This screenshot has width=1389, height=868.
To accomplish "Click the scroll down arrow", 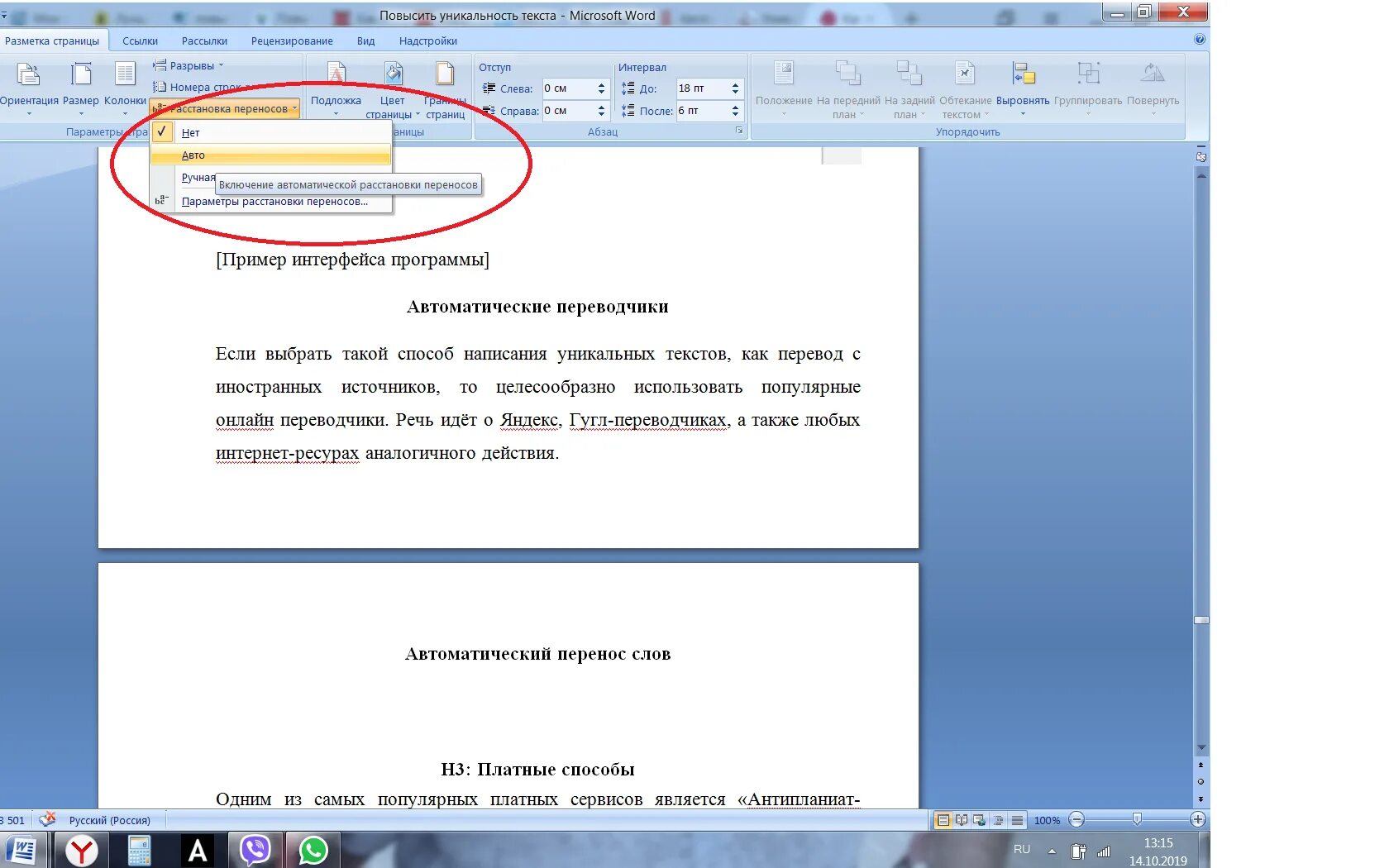I will coord(1201,748).
